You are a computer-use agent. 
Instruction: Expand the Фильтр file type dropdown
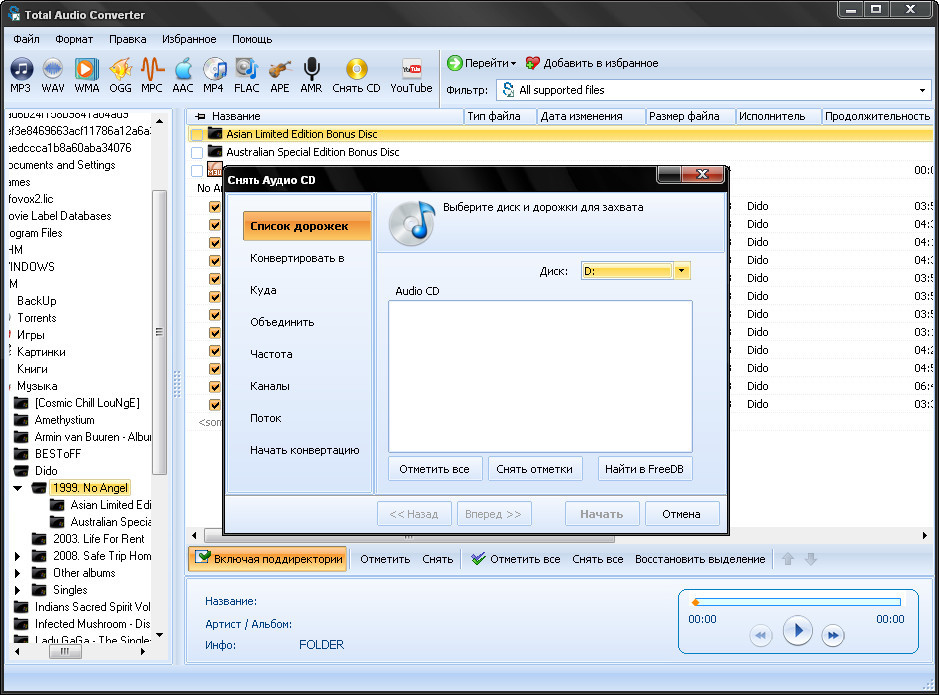click(x=922, y=90)
